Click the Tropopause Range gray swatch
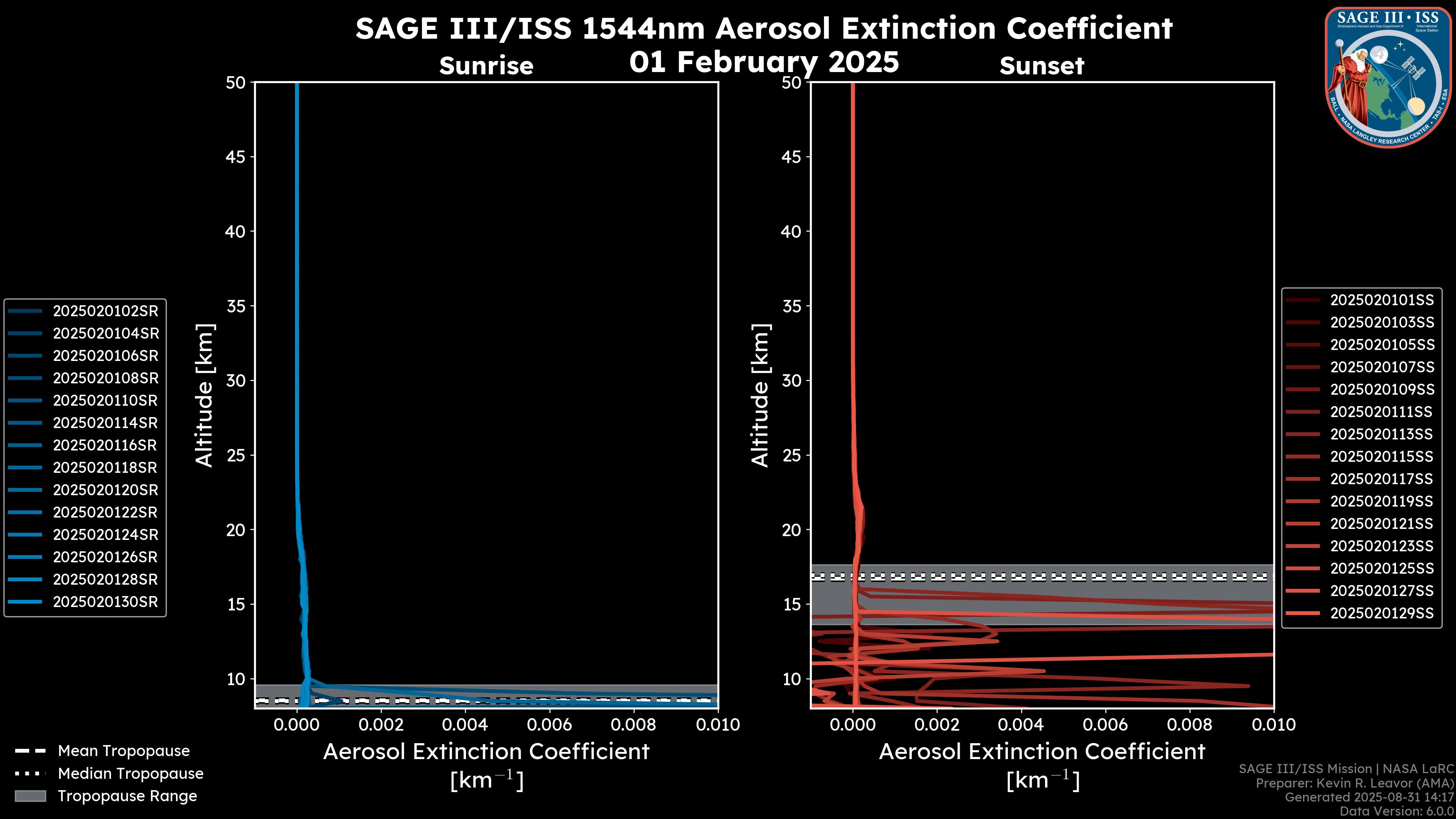This screenshot has width=1456, height=819. [30, 796]
